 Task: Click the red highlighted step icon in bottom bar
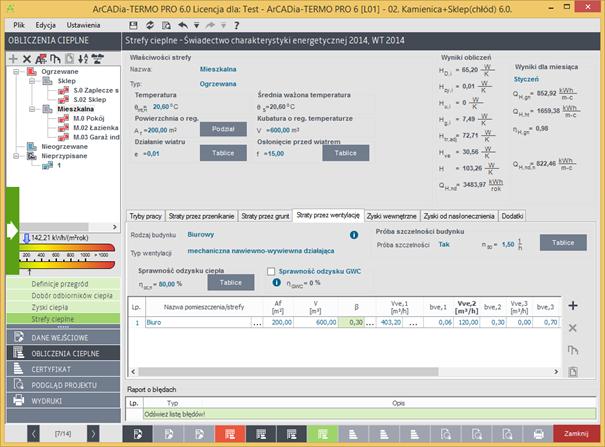(230, 434)
